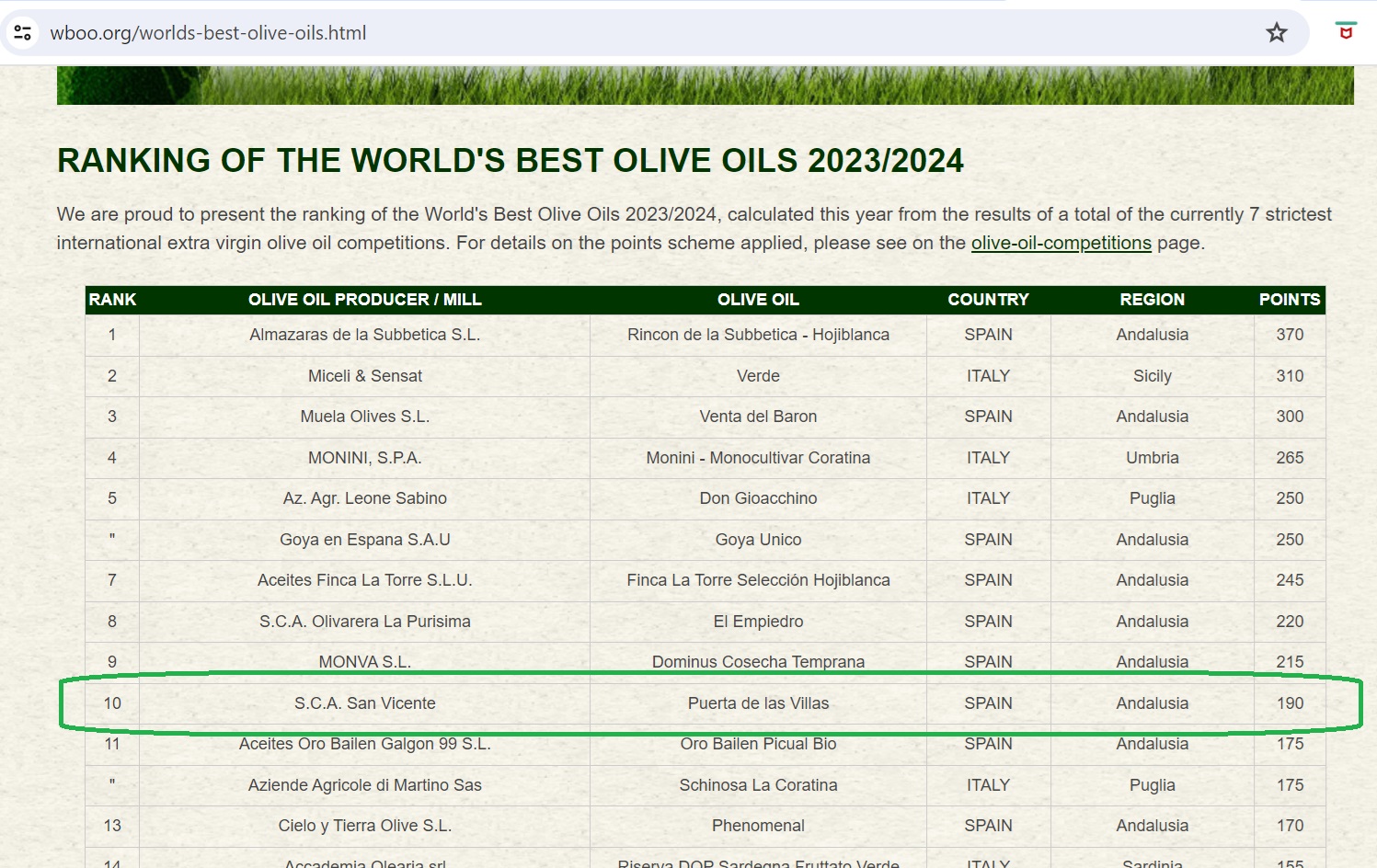Click Aceites Oro Bailen Galgon 99 S.L.
Image resolution: width=1377 pixels, height=868 pixels.
click(x=365, y=744)
